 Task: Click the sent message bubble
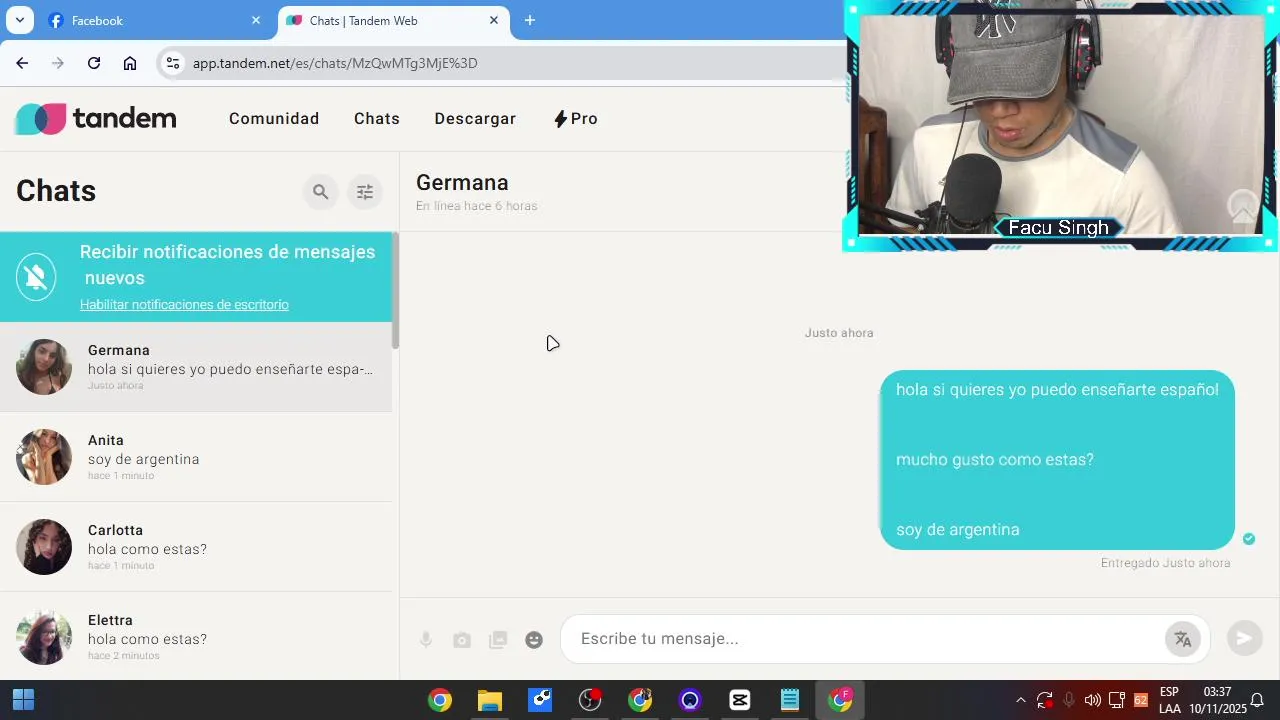point(1057,460)
